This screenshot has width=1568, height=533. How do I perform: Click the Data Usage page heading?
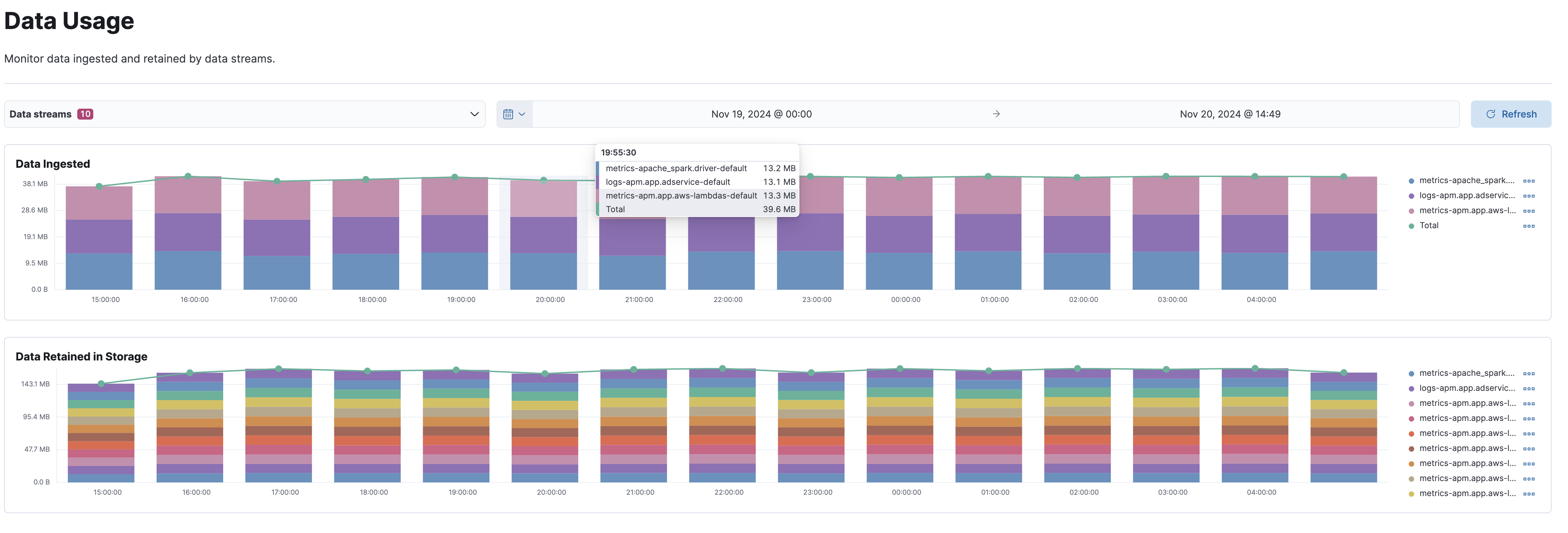pos(69,21)
